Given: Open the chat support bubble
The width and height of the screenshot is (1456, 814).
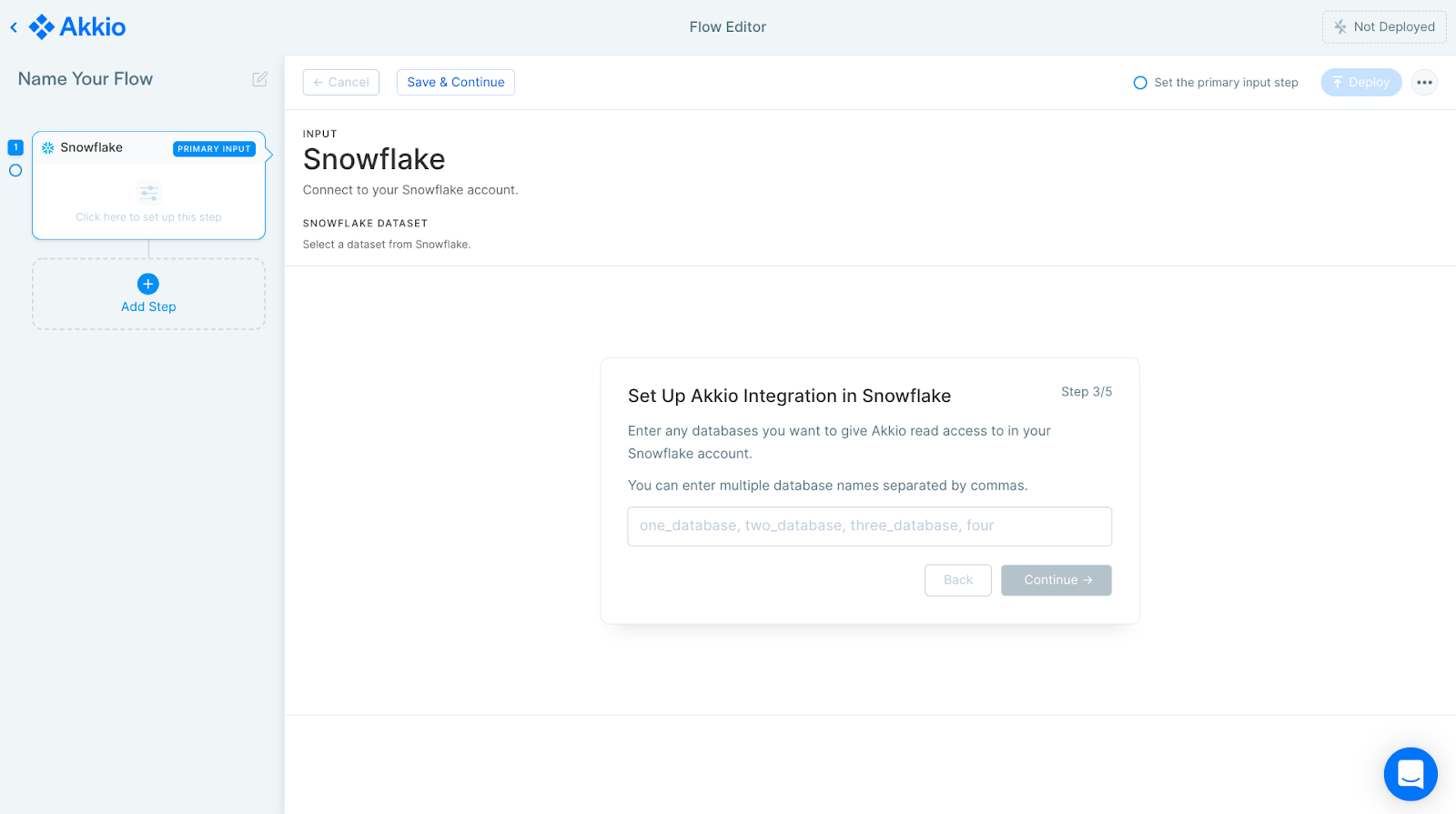Looking at the screenshot, I should (1410, 774).
